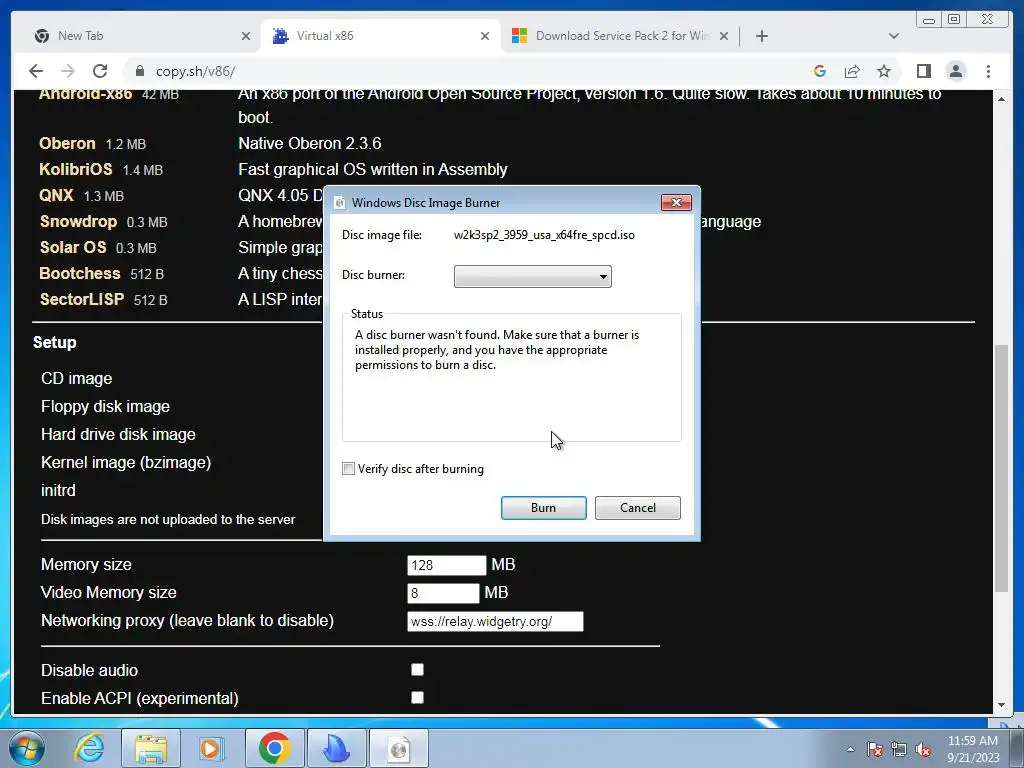
Task: Open the KolibriOS link
Action: [76, 170]
